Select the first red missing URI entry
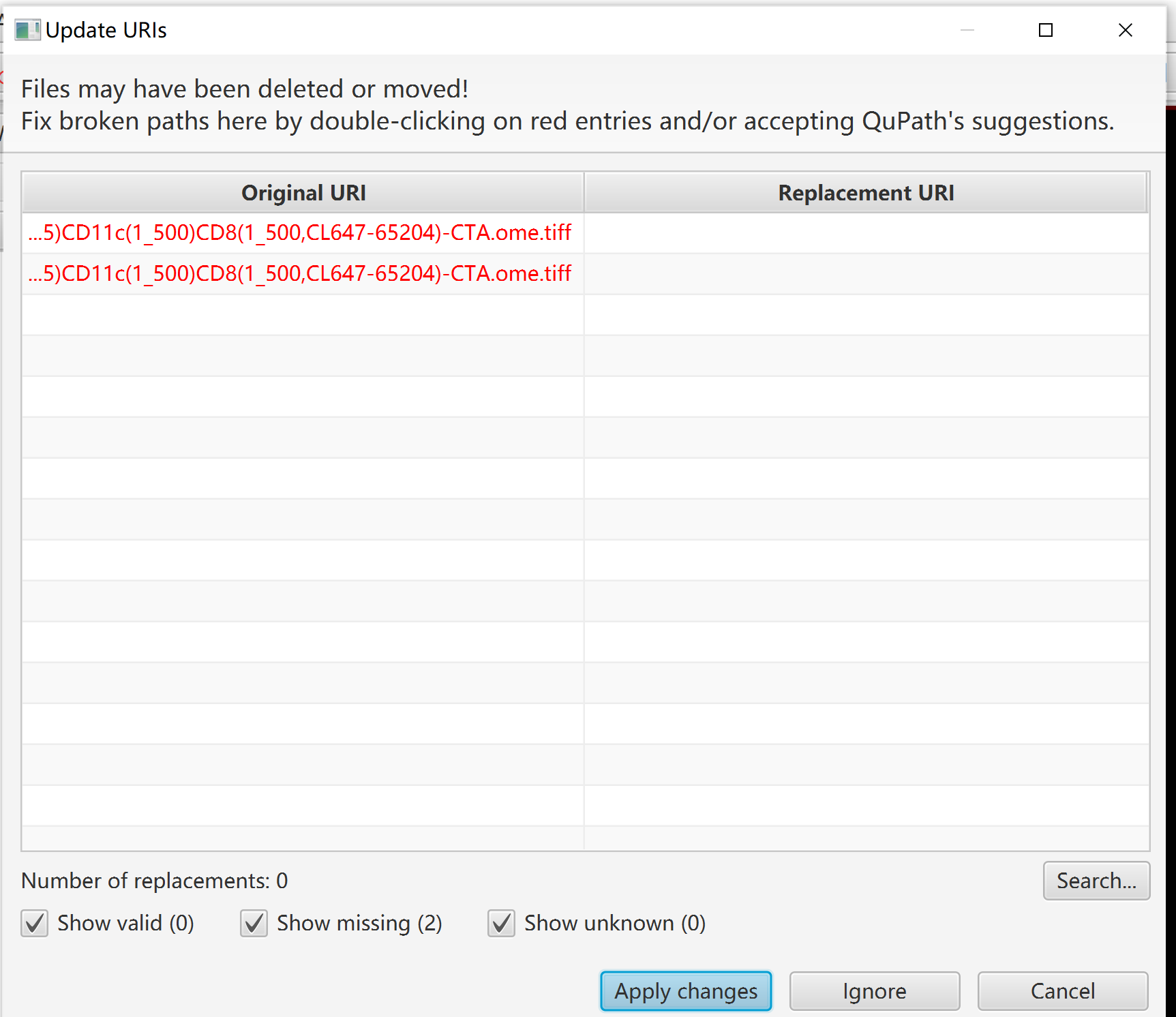 pos(300,233)
